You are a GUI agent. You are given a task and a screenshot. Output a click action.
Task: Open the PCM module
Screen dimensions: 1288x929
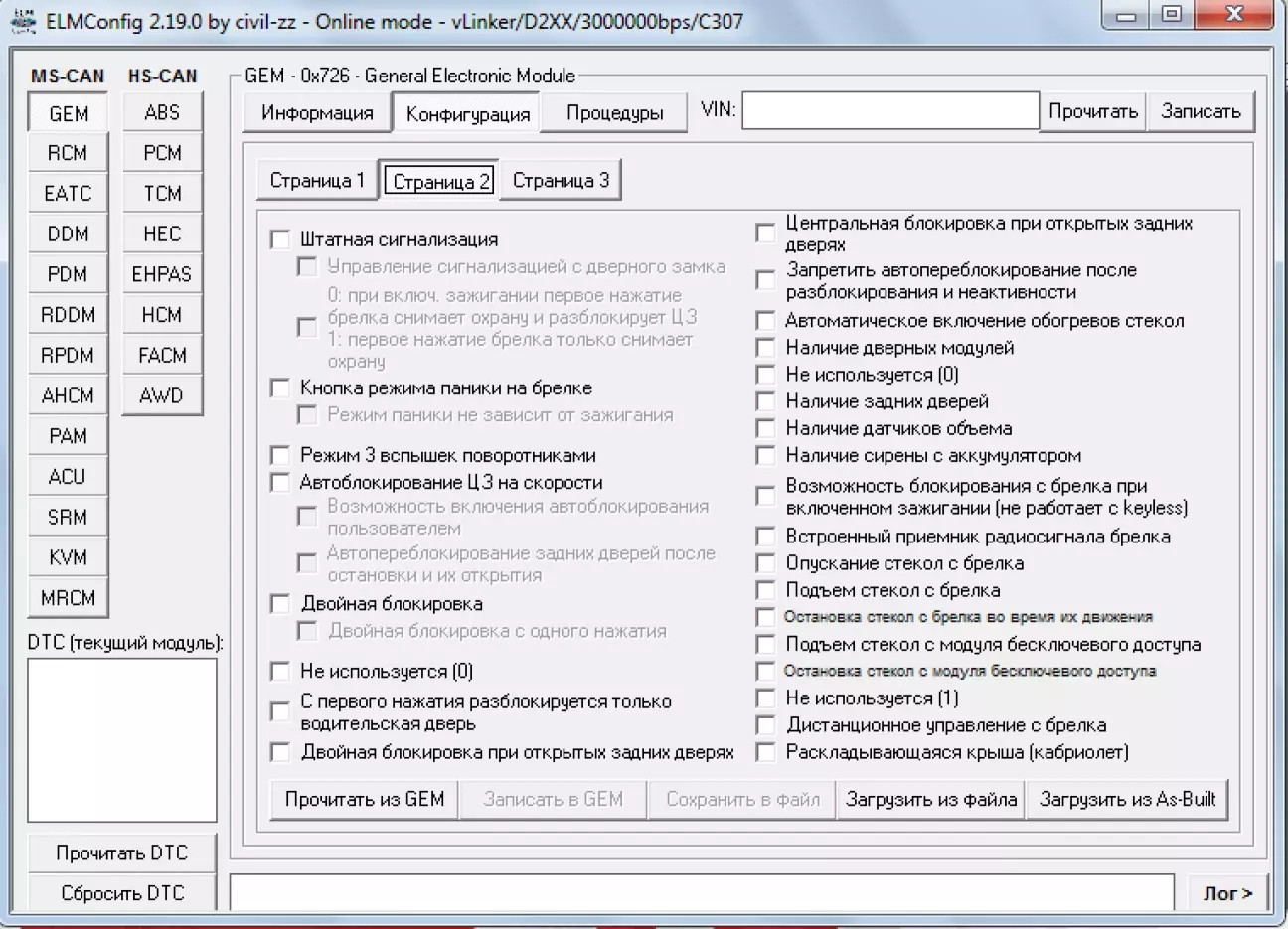(162, 153)
